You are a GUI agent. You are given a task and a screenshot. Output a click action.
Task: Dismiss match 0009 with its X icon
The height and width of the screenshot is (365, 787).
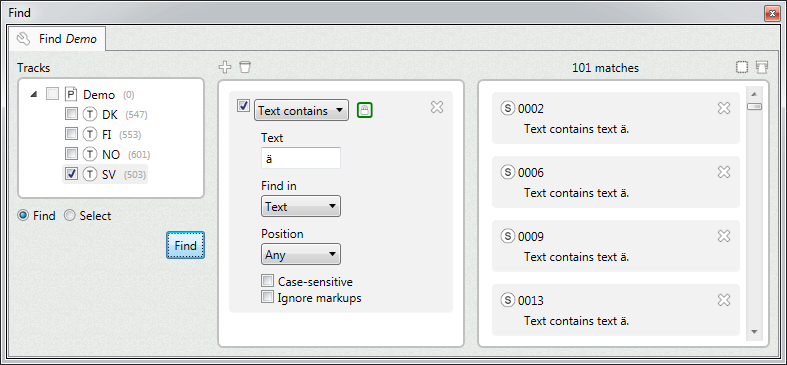pyautogui.click(x=724, y=236)
